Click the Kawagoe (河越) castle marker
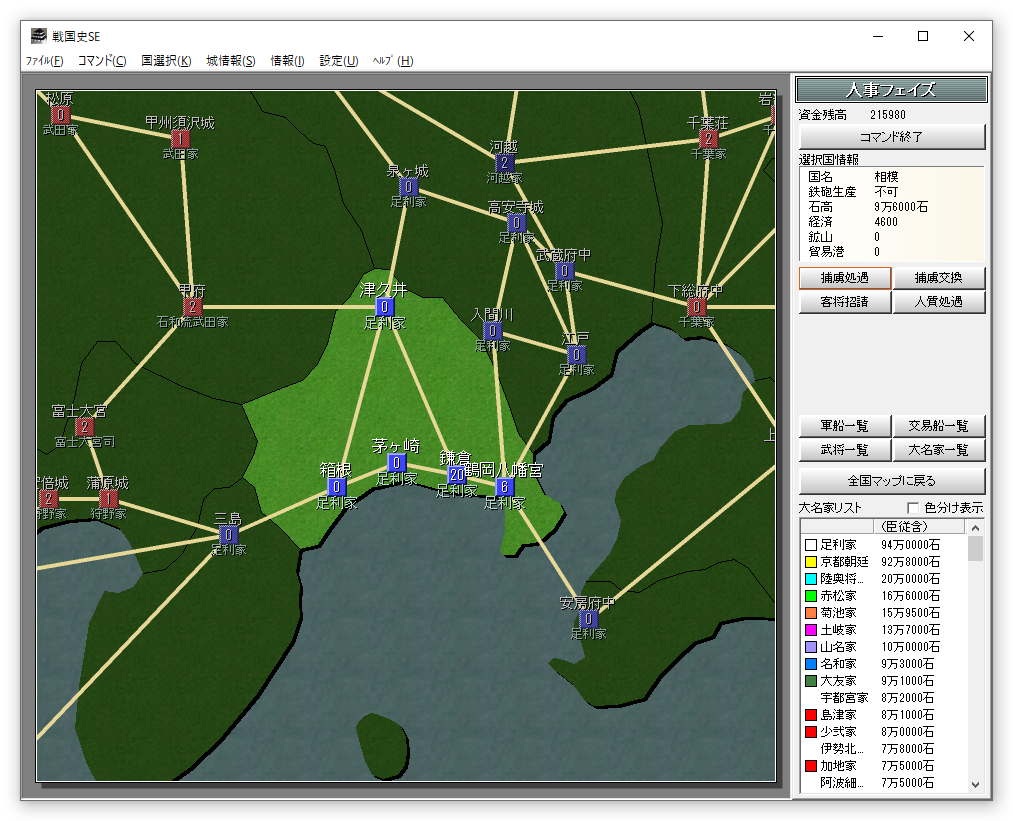Image resolution: width=1013 pixels, height=821 pixels. [505, 163]
